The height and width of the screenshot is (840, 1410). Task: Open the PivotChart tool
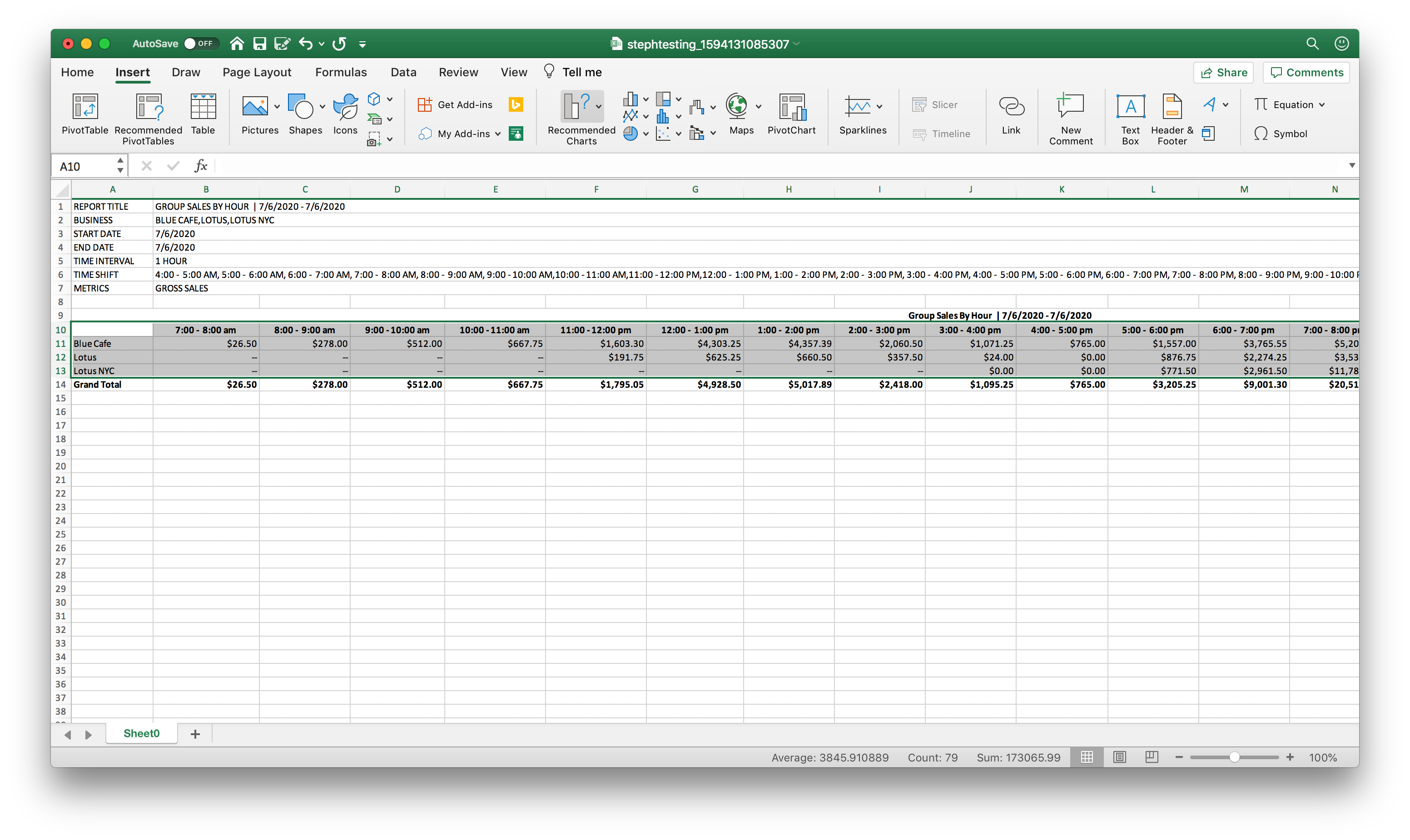click(792, 108)
